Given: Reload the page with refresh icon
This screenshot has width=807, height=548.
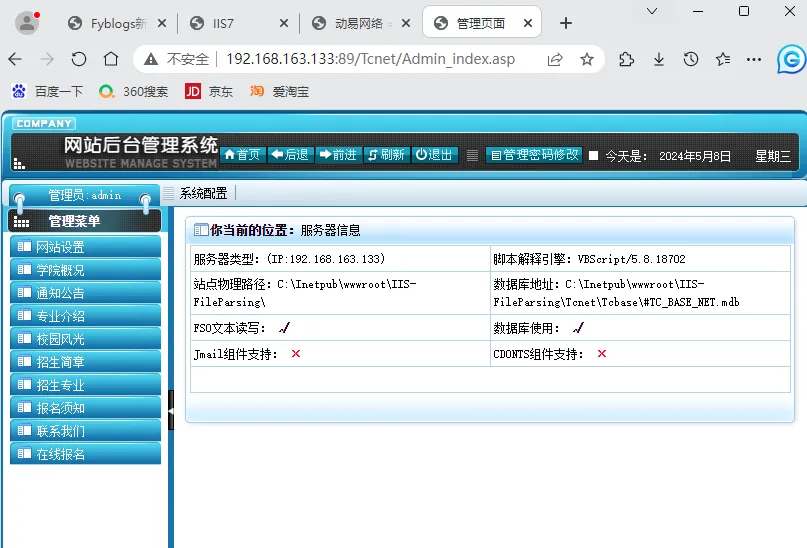Looking at the screenshot, I should point(79,59).
